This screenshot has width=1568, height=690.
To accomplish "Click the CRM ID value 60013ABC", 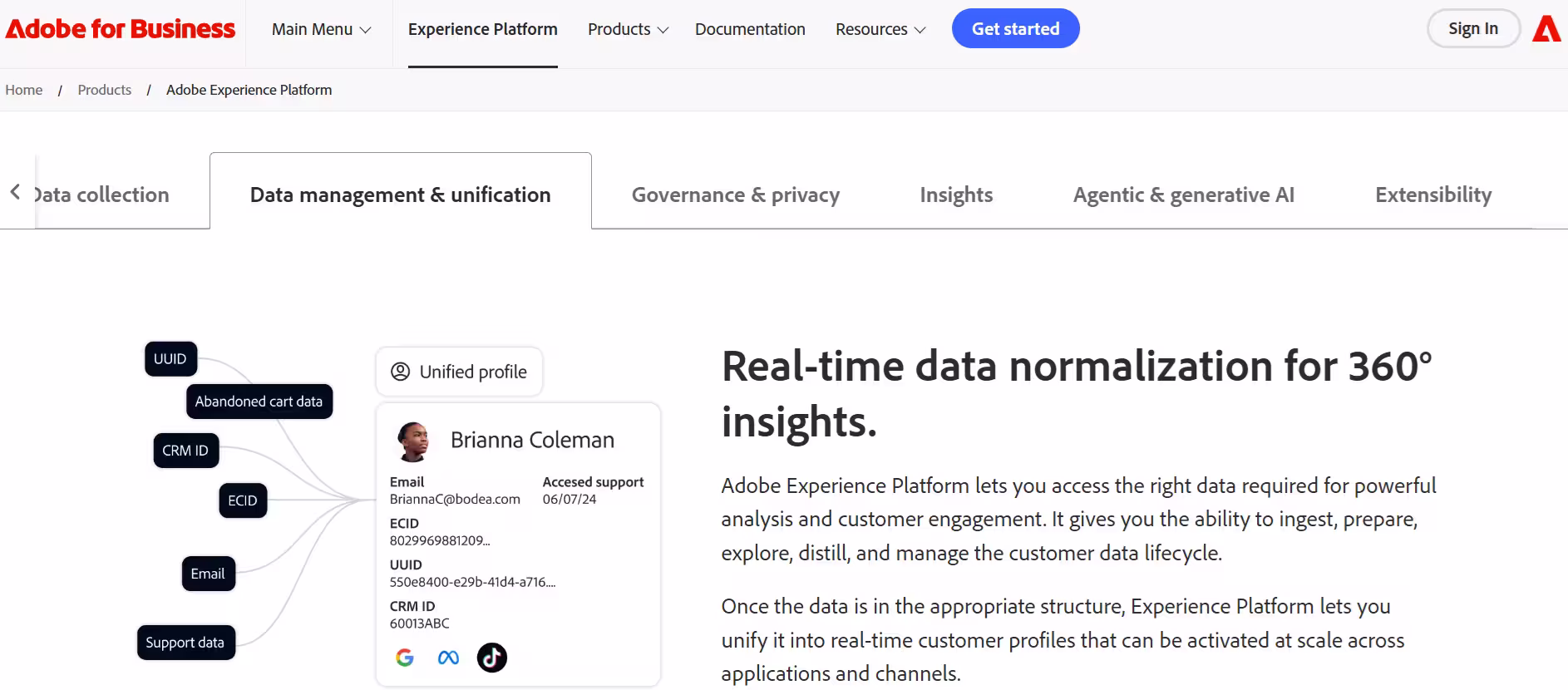I will [420, 623].
